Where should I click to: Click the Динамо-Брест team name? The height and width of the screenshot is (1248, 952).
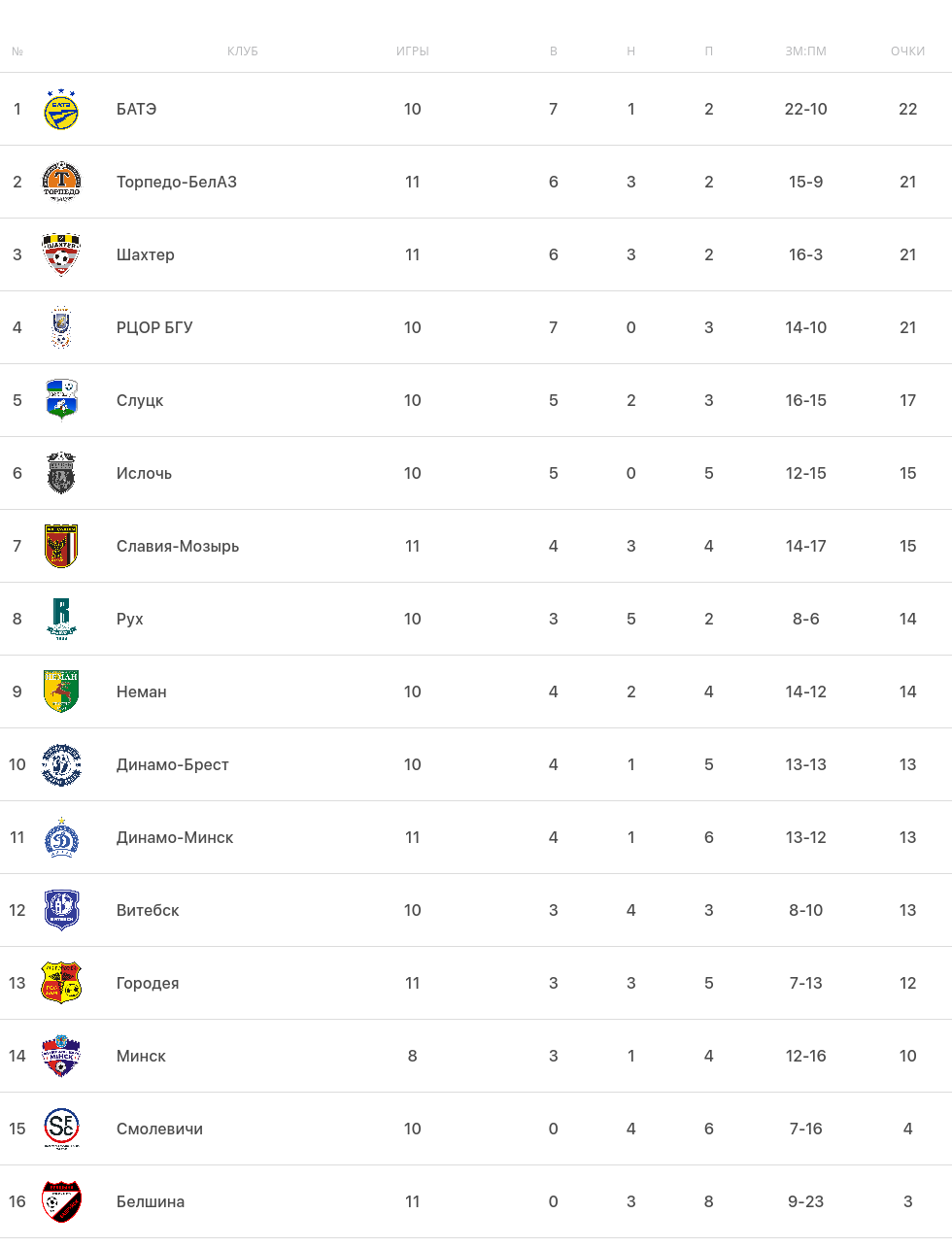[172, 765]
